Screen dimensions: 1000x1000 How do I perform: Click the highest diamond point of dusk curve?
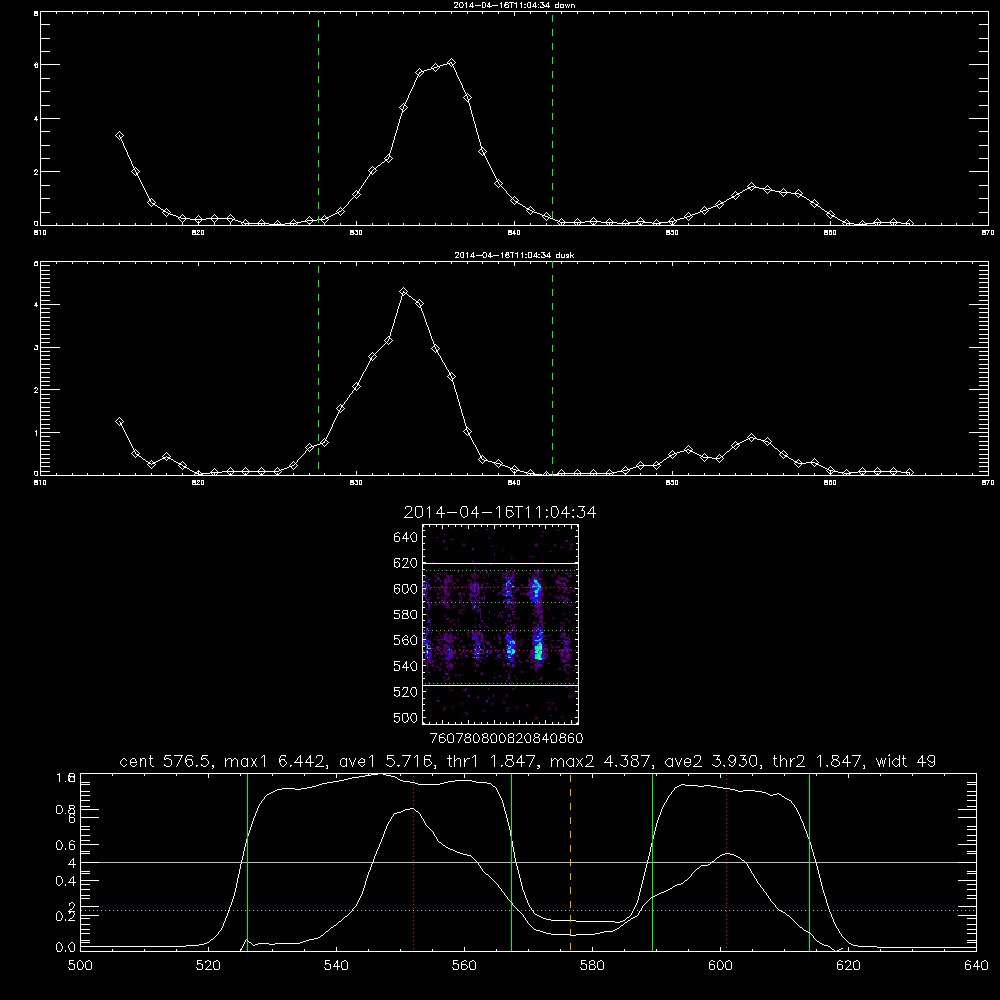(403, 291)
